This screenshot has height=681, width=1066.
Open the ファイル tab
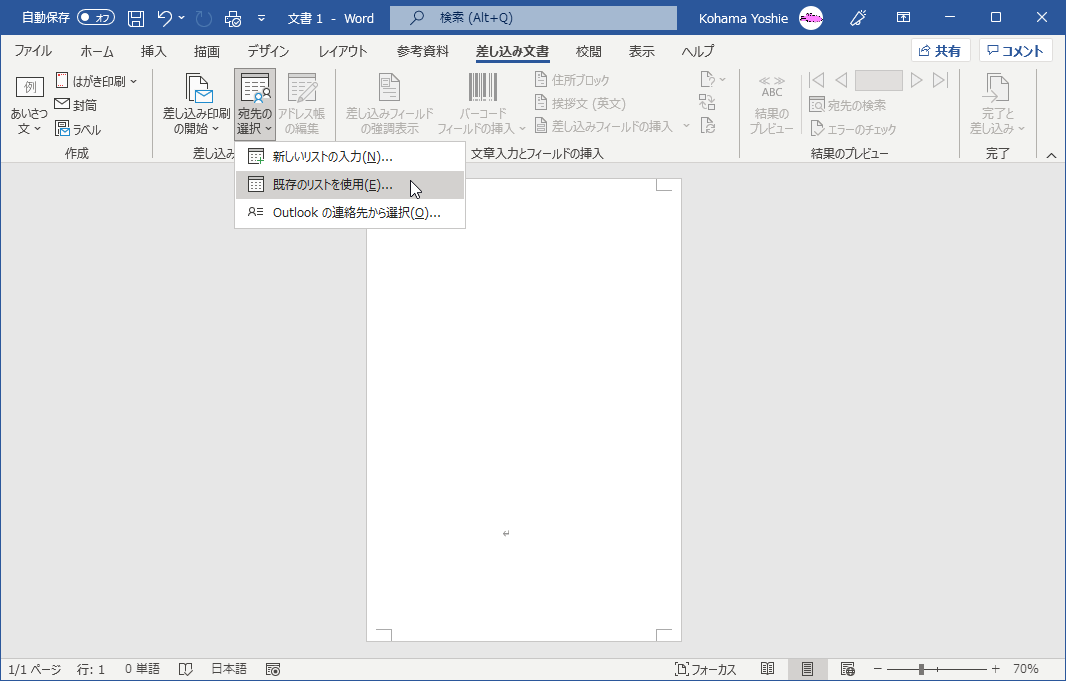pyautogui.click(x=33, y=51)
